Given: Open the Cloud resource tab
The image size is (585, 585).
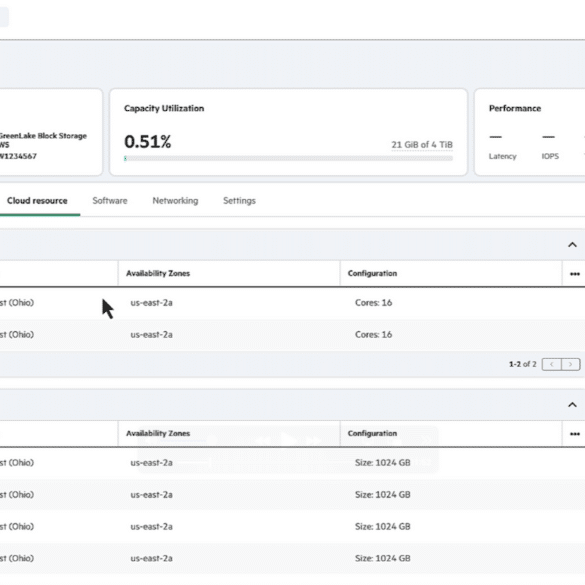Looking at the screenshot, I should coord(37,201).
